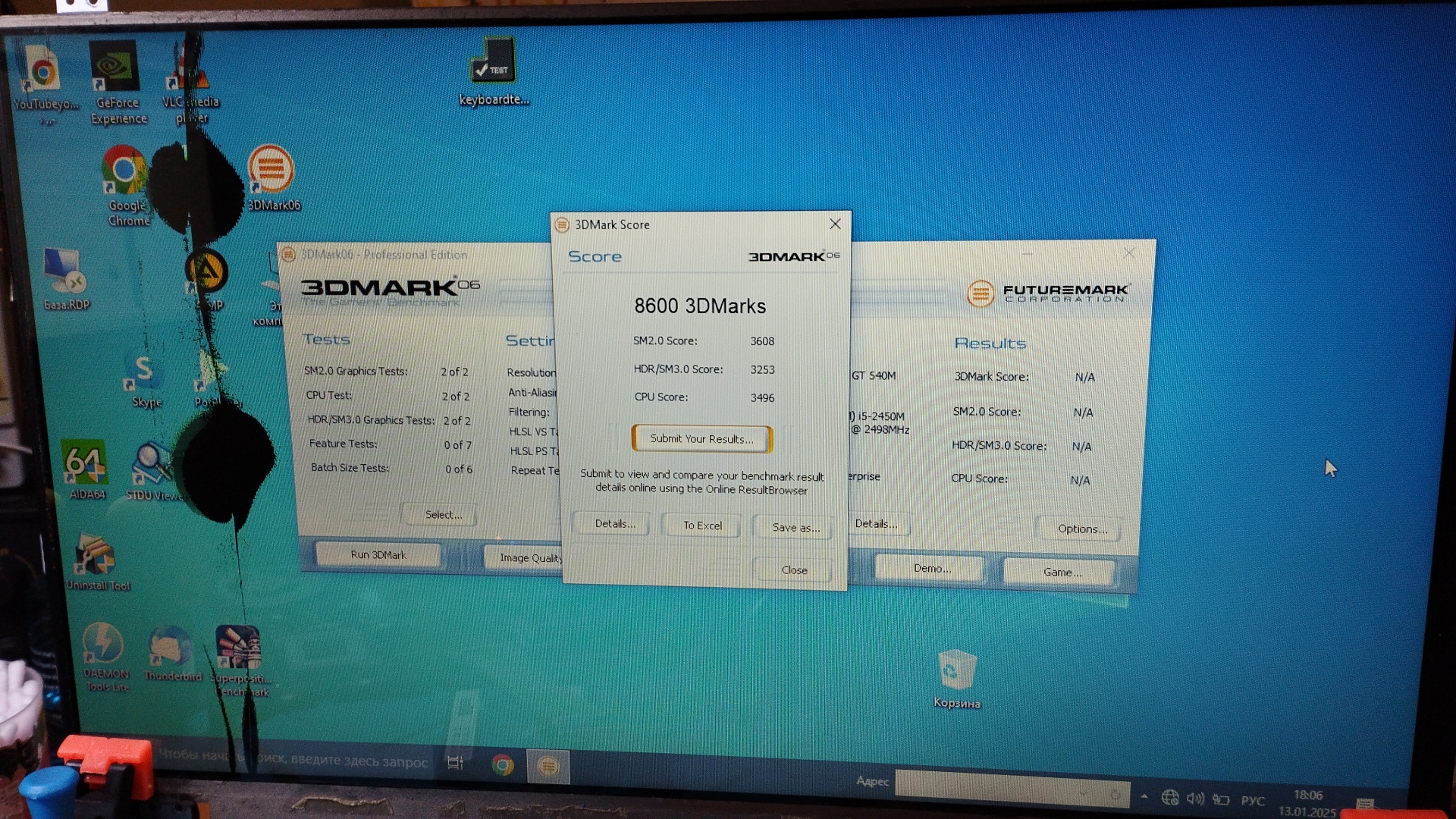The width and height of the screenshot is (1456, 819).
Task: Open the 3DMark06 desktop shortcut
Action: tap(272, 178)
